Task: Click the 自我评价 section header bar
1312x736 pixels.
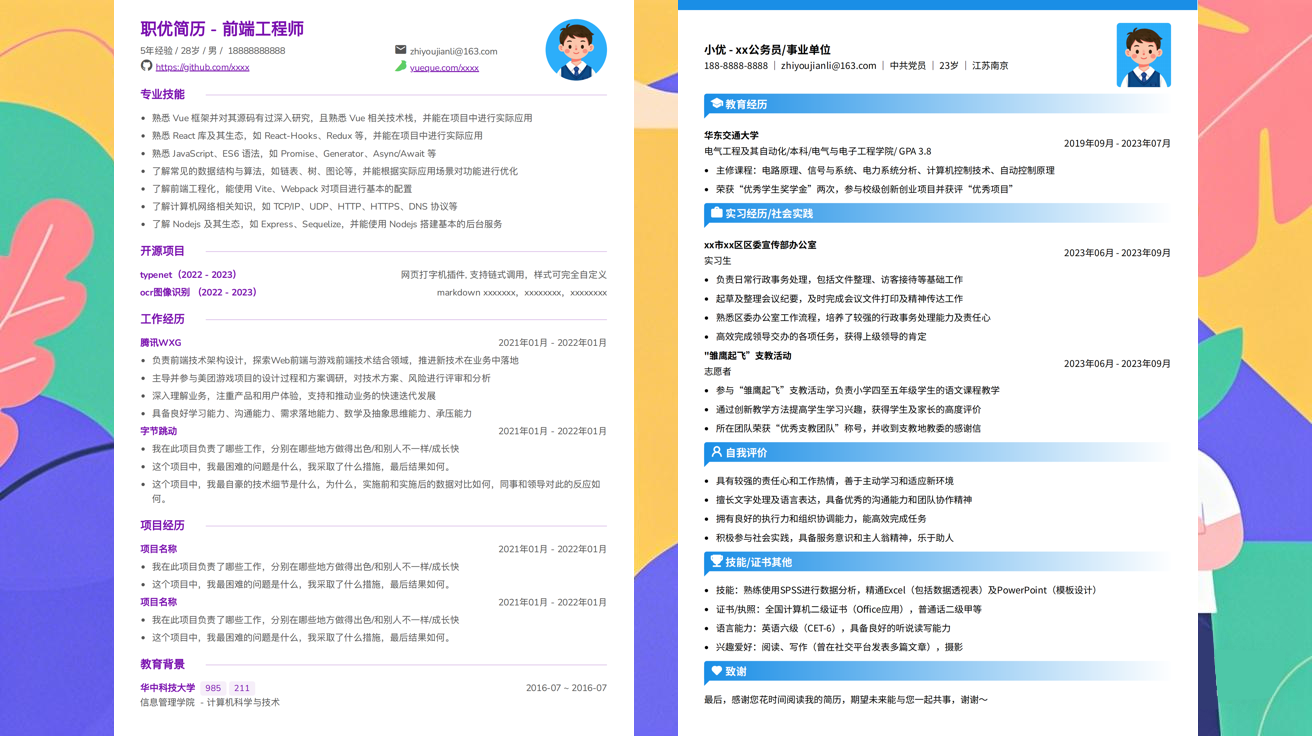Action: [x=937, y=452]
